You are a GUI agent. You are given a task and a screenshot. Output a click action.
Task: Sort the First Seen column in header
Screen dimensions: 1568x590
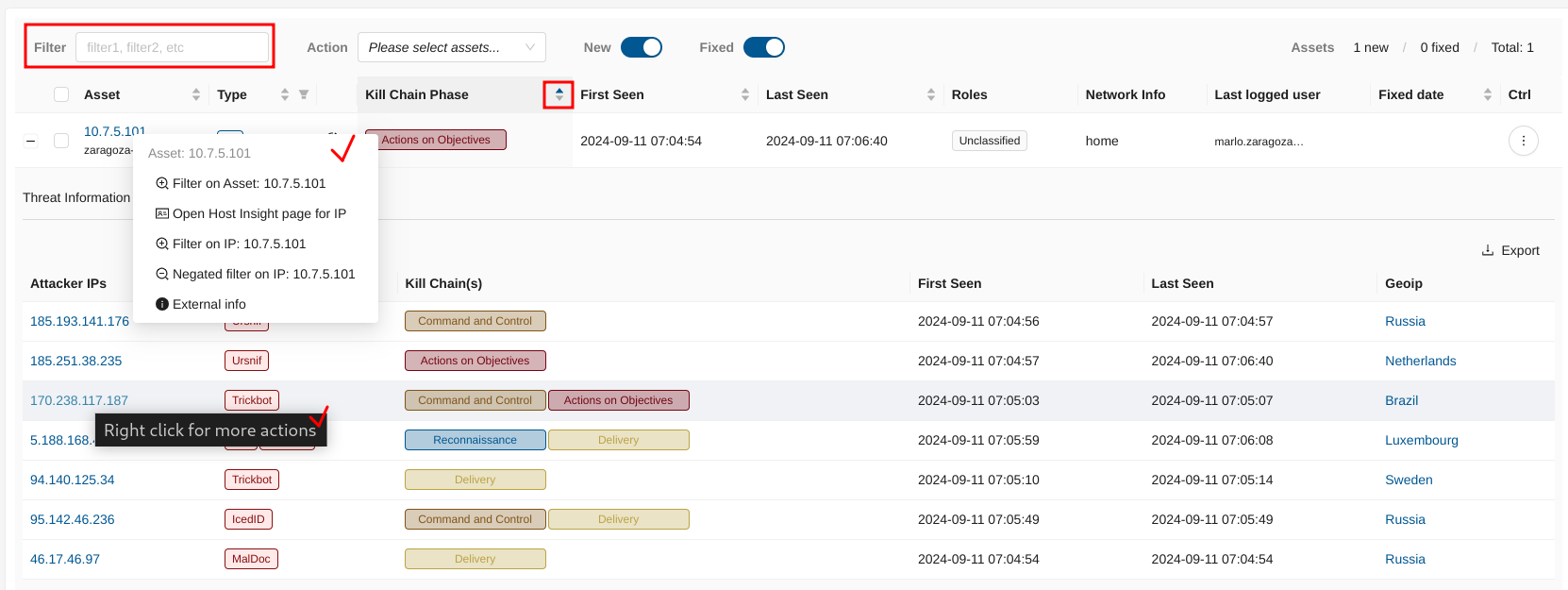[745, 94]
